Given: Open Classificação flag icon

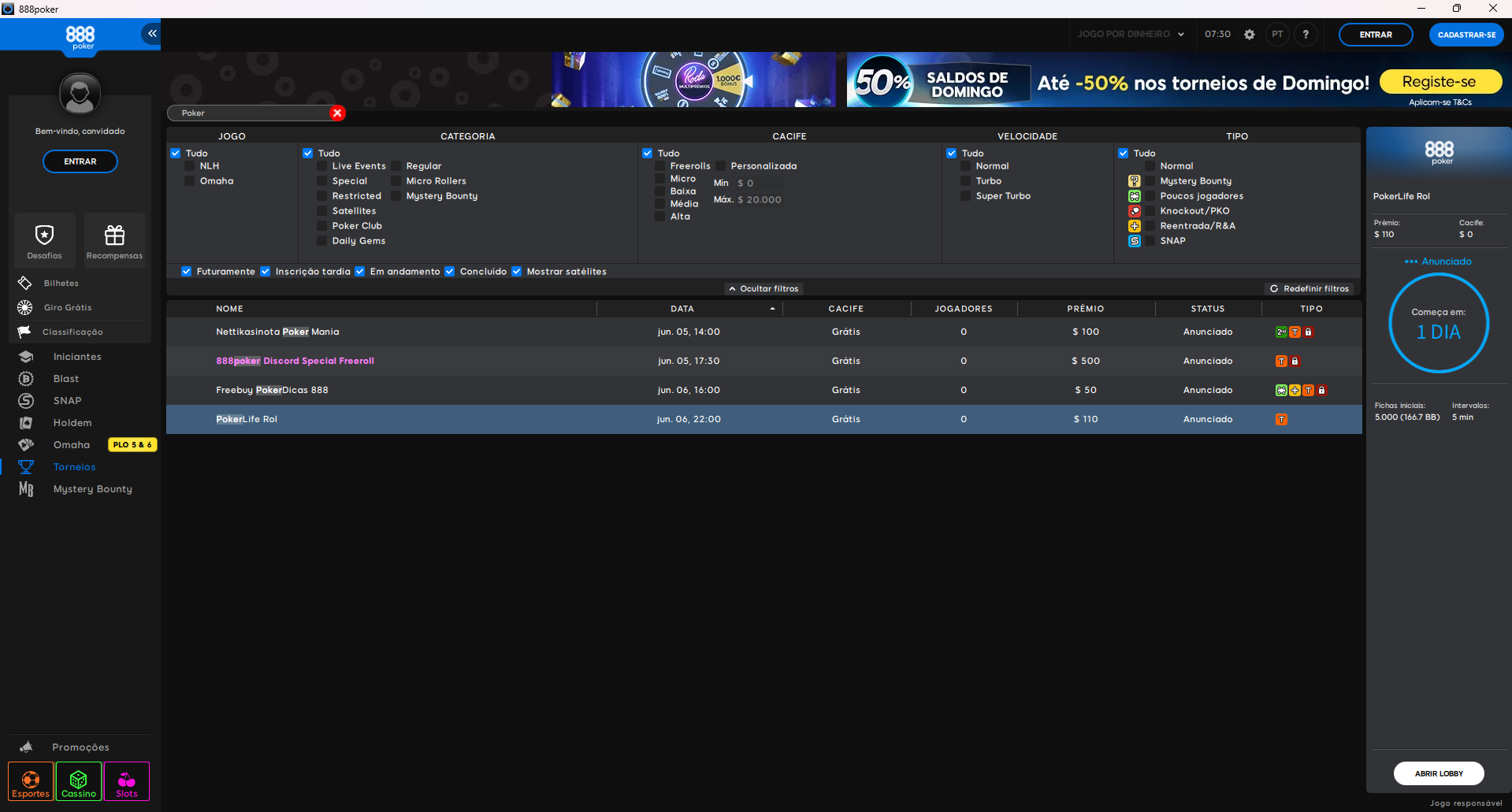Looking at the screenshot, I should (25, 332).
